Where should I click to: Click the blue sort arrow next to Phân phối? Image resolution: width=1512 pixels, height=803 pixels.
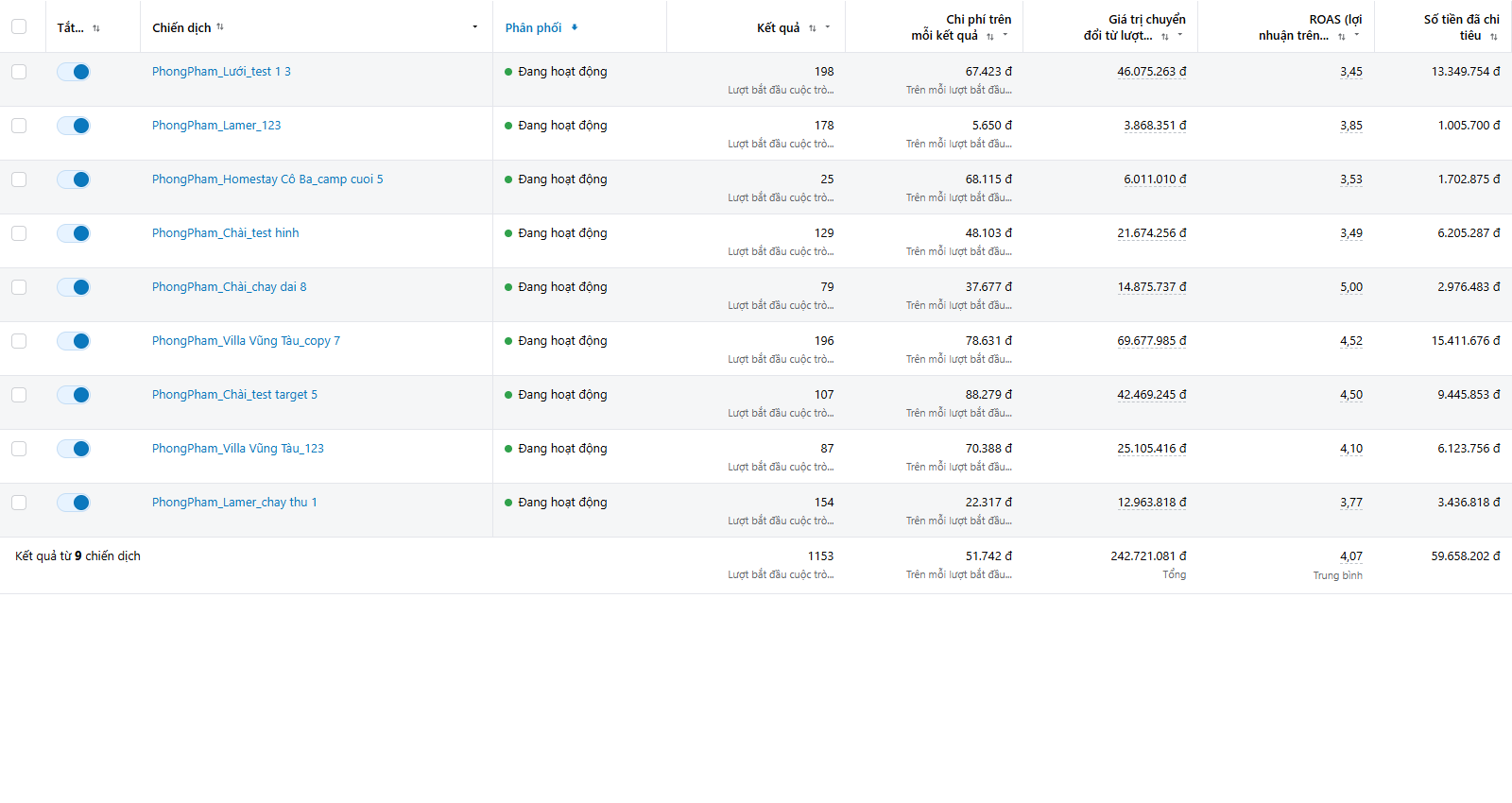(x=575, y=27)
